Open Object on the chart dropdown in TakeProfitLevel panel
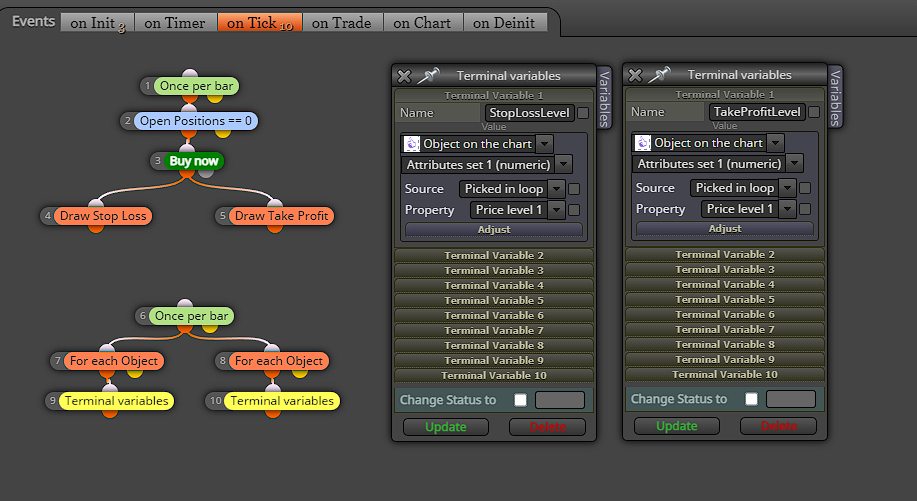This screenshot has height=501, width=917. pos(775,143)
